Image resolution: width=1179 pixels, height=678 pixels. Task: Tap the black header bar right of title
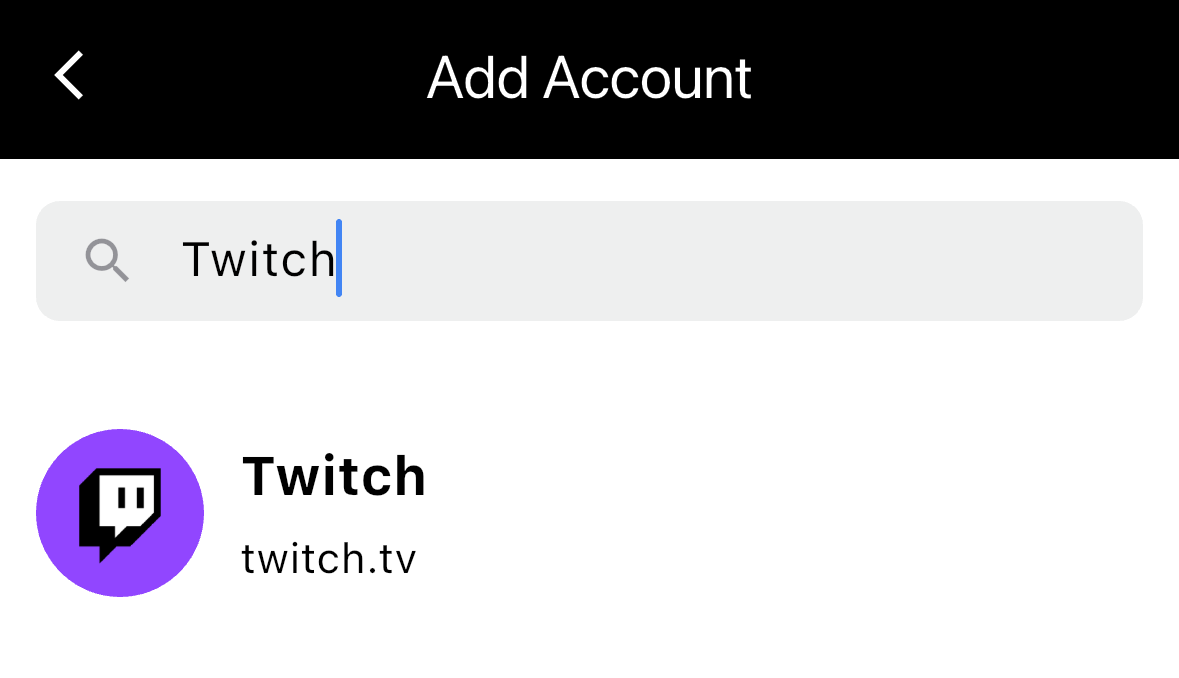(x=960, y=78)
